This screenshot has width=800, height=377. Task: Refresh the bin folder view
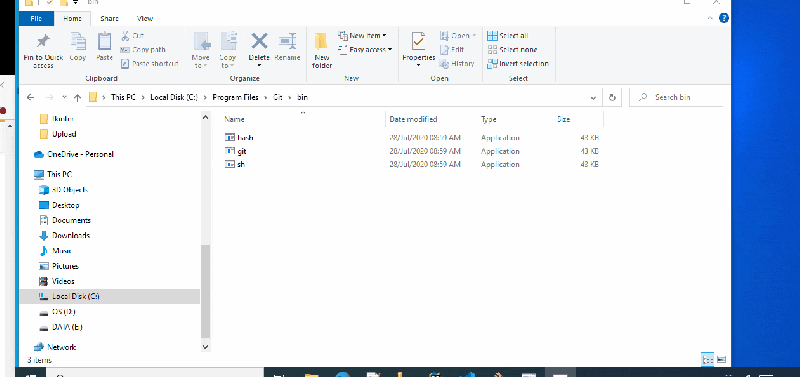tap(612, 97)
